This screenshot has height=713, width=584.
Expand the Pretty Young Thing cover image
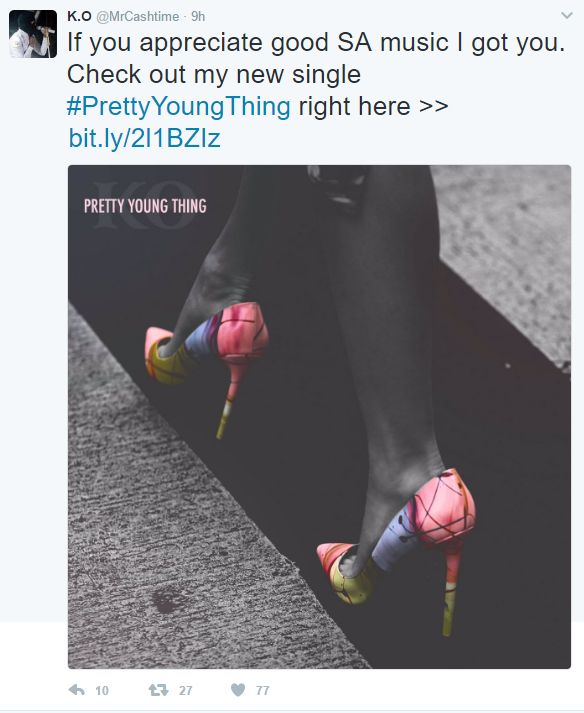pyautogui.click(x=319, y=417)
